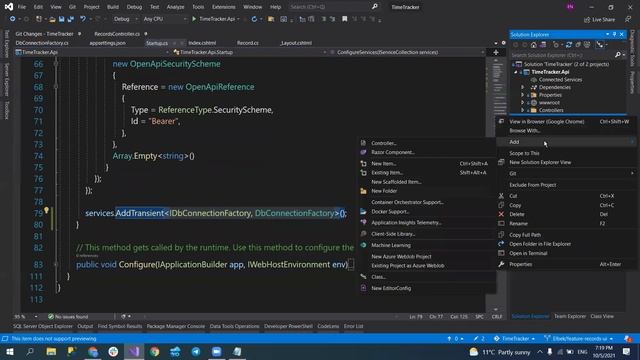Open the Build menu
This screenshot has width=640, height=360.
click(x=113, y=7)
